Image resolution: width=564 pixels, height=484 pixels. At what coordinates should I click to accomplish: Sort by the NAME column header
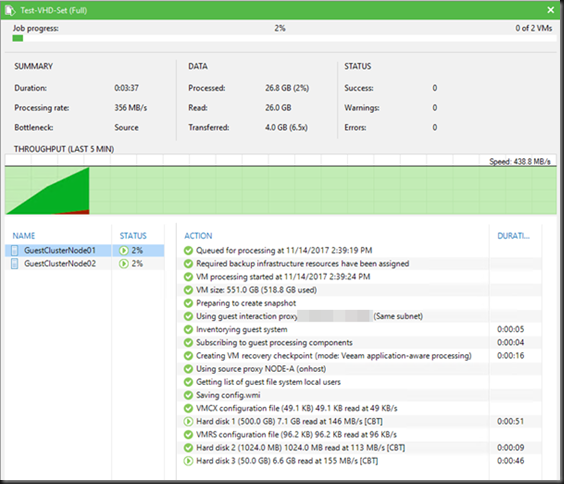pyautogui.click(x=24, y=236)
